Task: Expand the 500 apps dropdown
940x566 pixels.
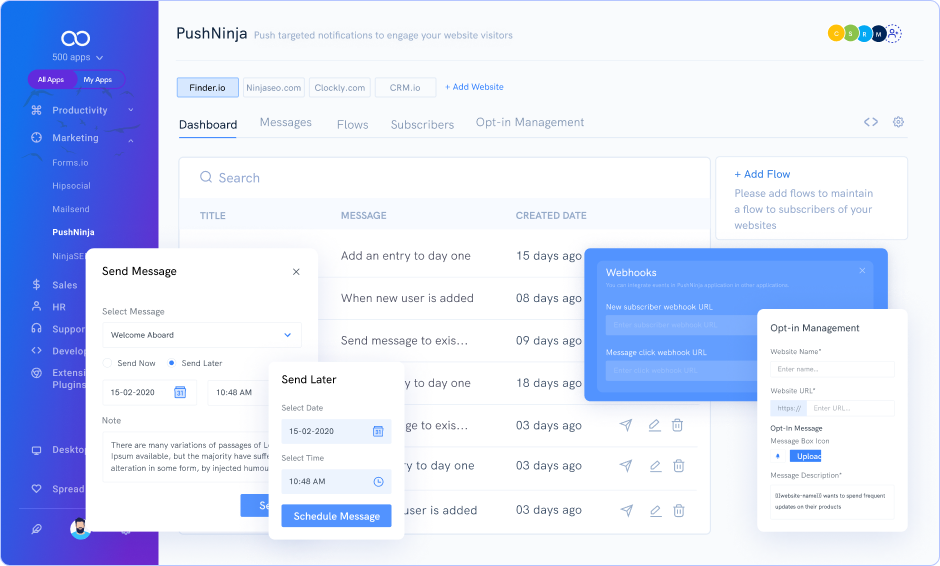Action: tap(76, 58)
